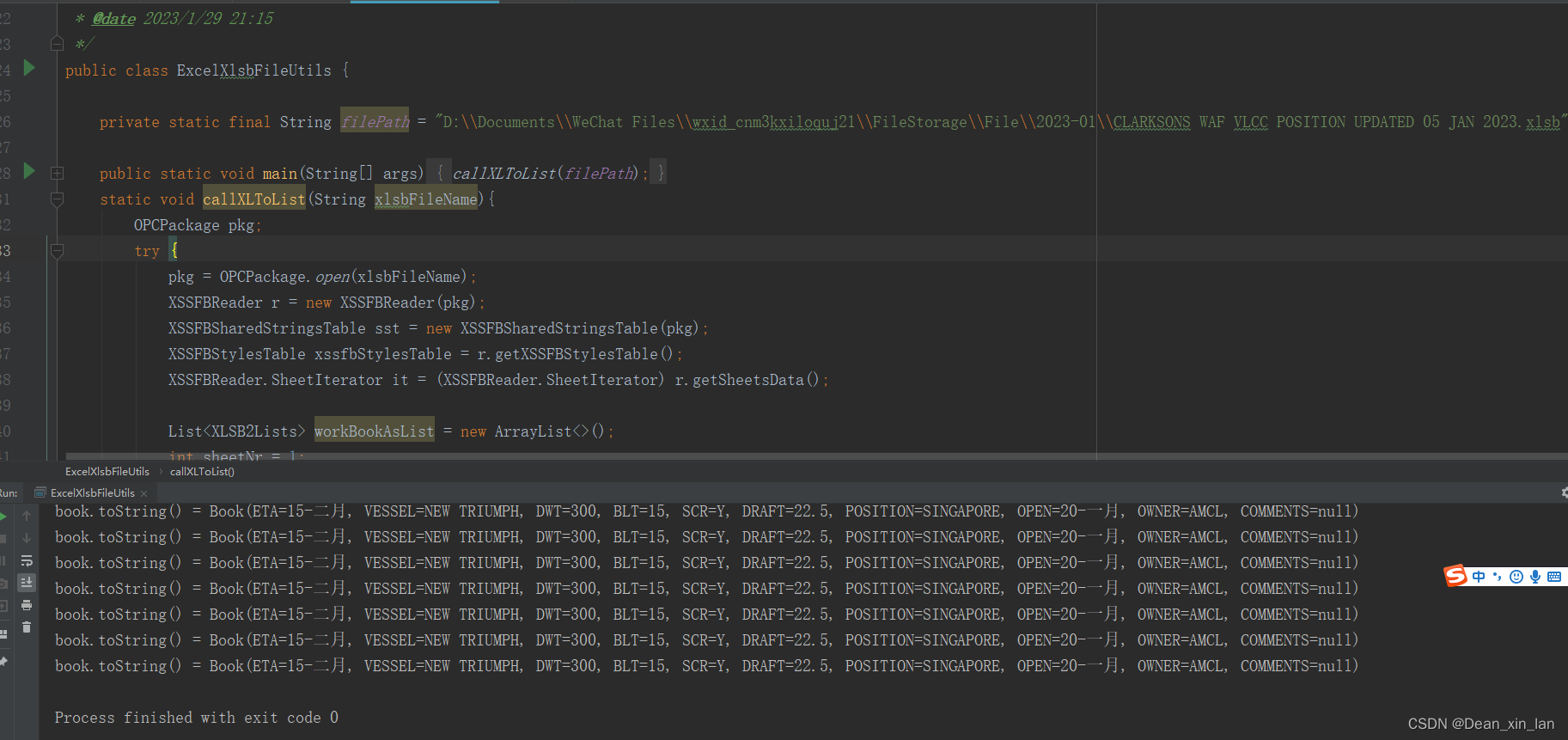Click the ExcelXlsbFileUtils breadcrumb

click(x=107, y=471)
